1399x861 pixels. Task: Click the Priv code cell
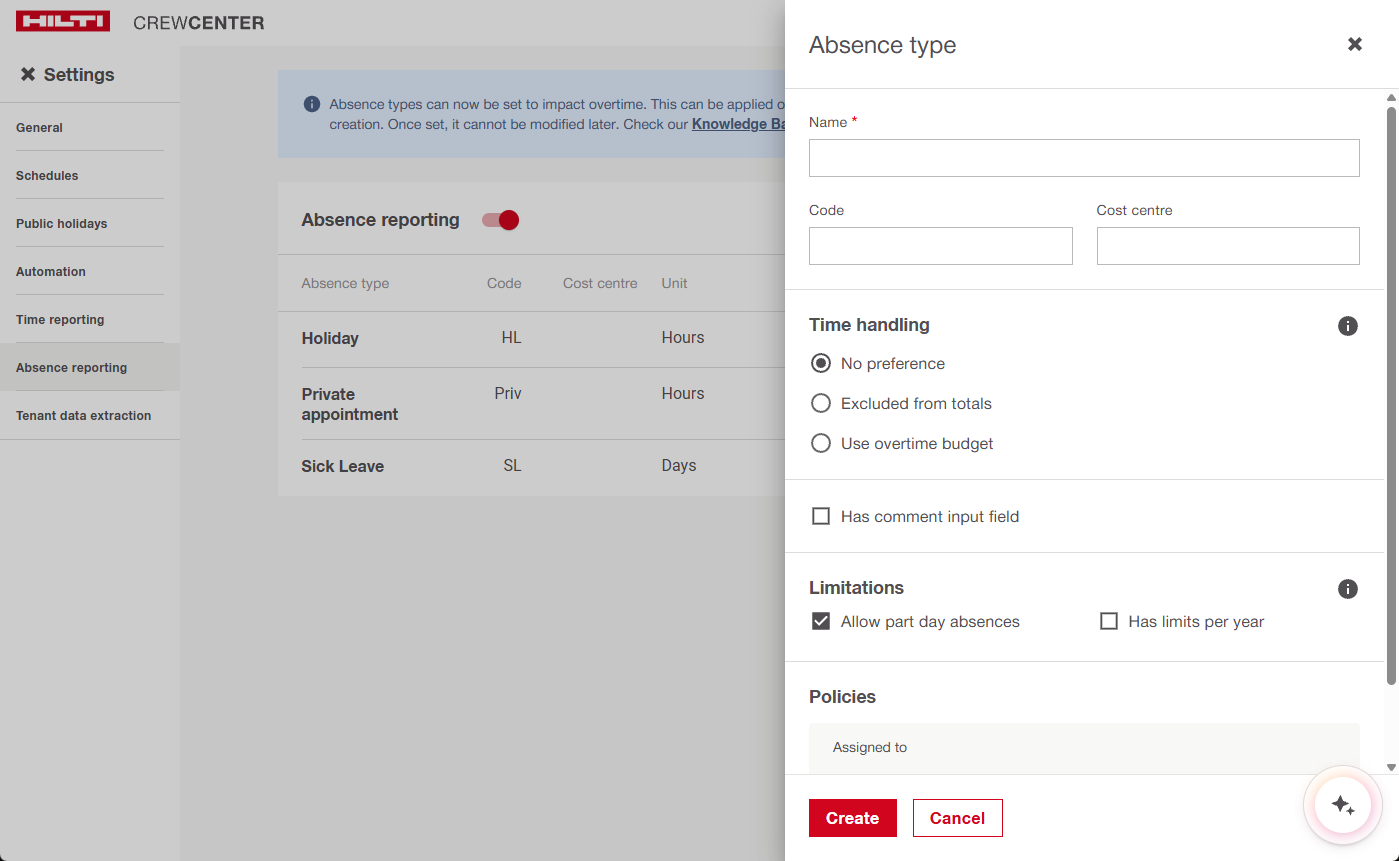pos(508,394)
